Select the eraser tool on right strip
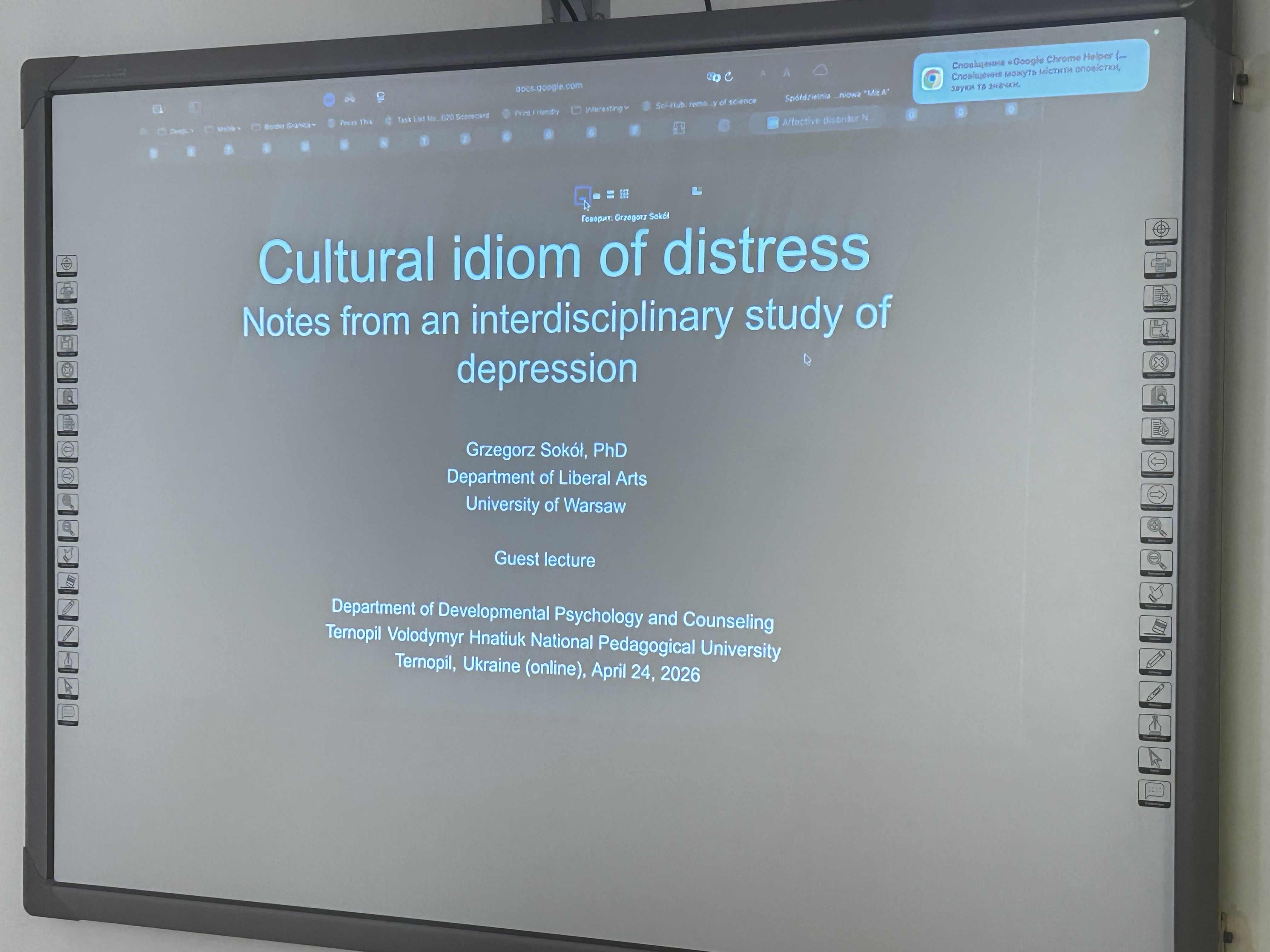1270x952 pixels. click(x=1156, y=627)
